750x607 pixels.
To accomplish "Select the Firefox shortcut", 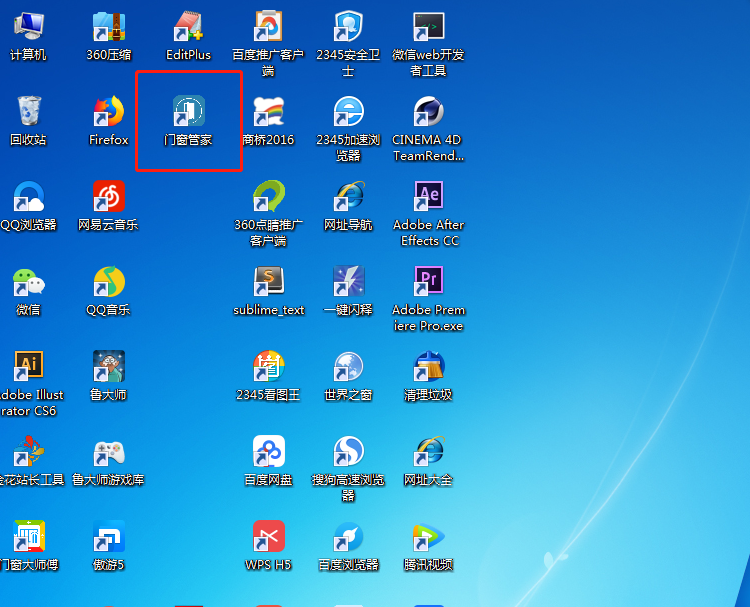I will point(109,111).
